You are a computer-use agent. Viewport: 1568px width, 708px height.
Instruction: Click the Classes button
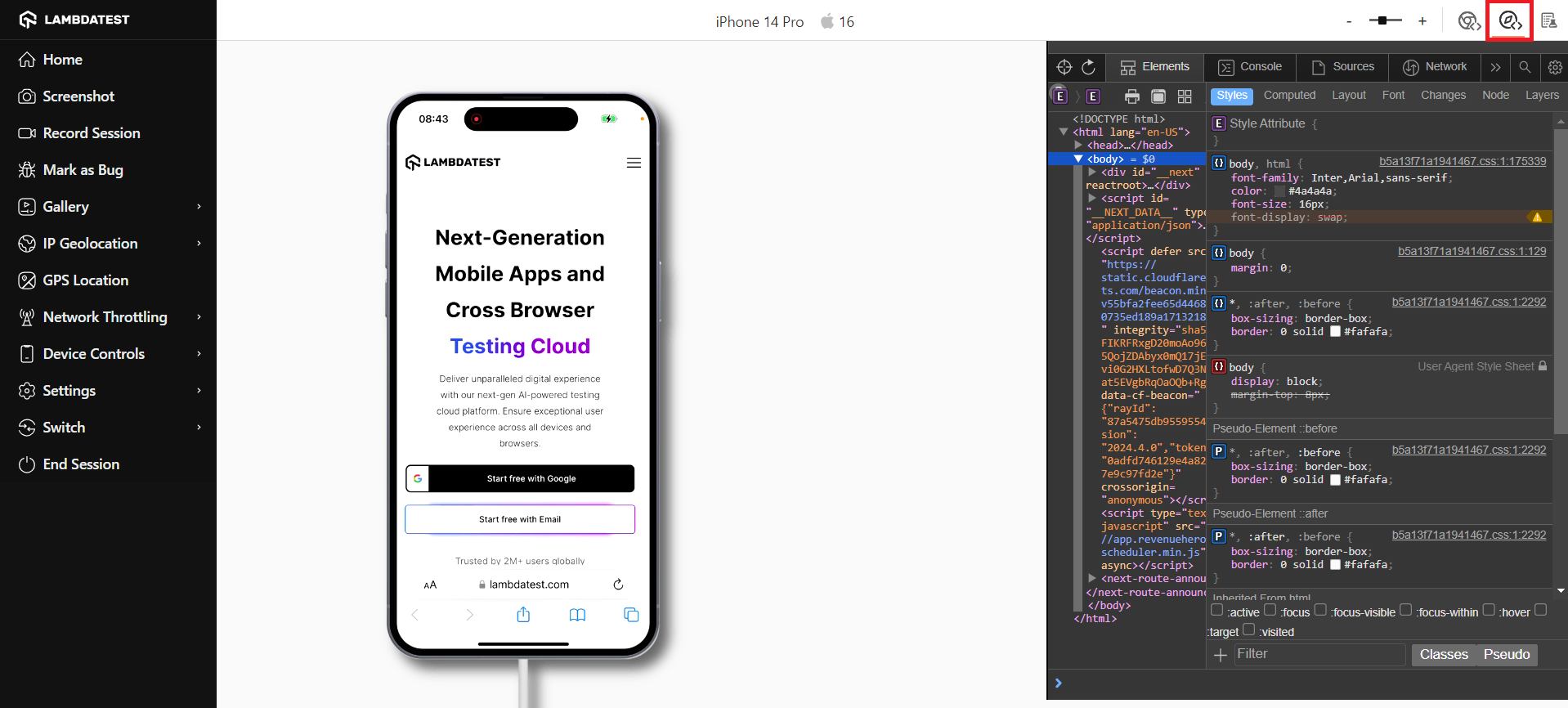coord(1443,655)
